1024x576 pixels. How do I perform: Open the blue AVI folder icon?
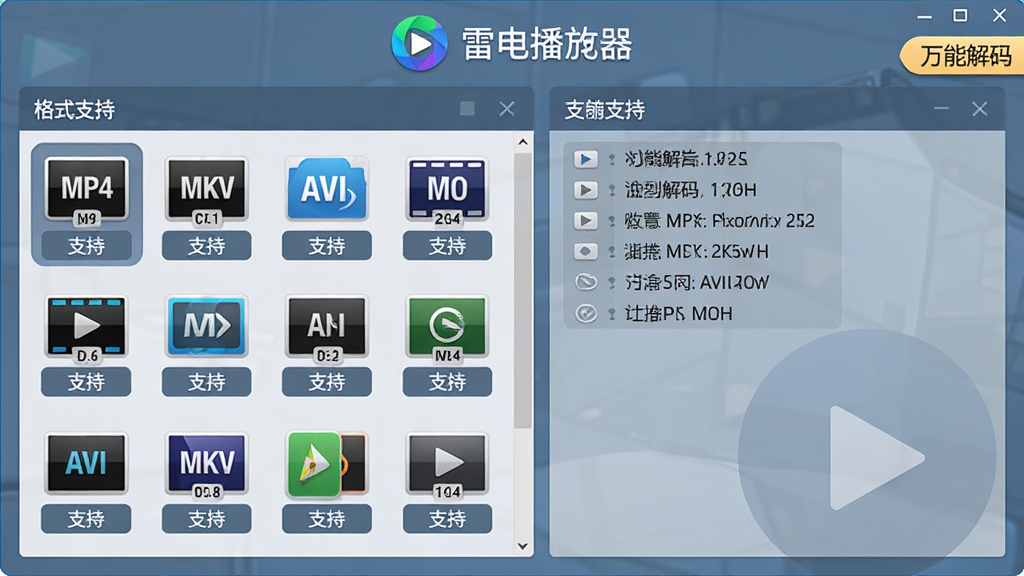tap(327, 189)
